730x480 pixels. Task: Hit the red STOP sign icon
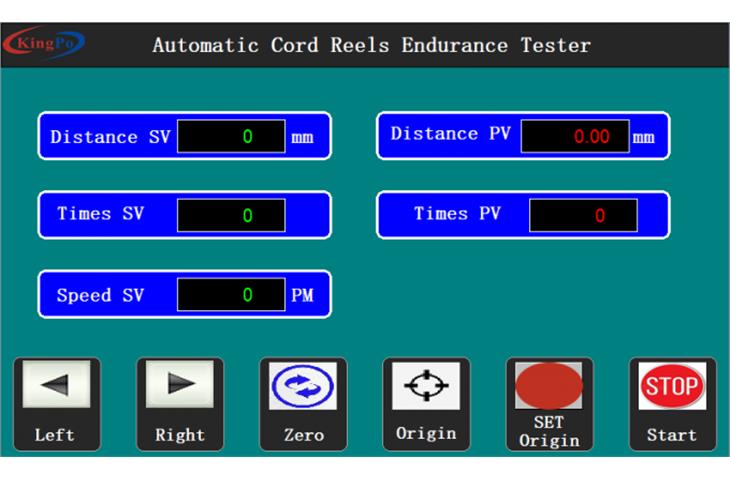[x=671, y=387]
